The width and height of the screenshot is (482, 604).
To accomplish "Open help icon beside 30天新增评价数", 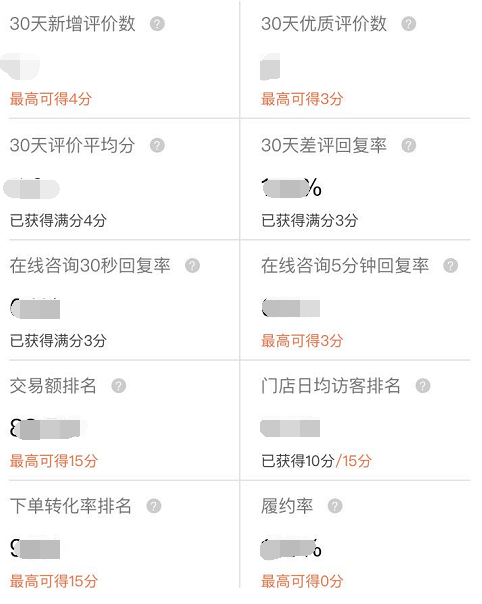I will pos(157,24).
